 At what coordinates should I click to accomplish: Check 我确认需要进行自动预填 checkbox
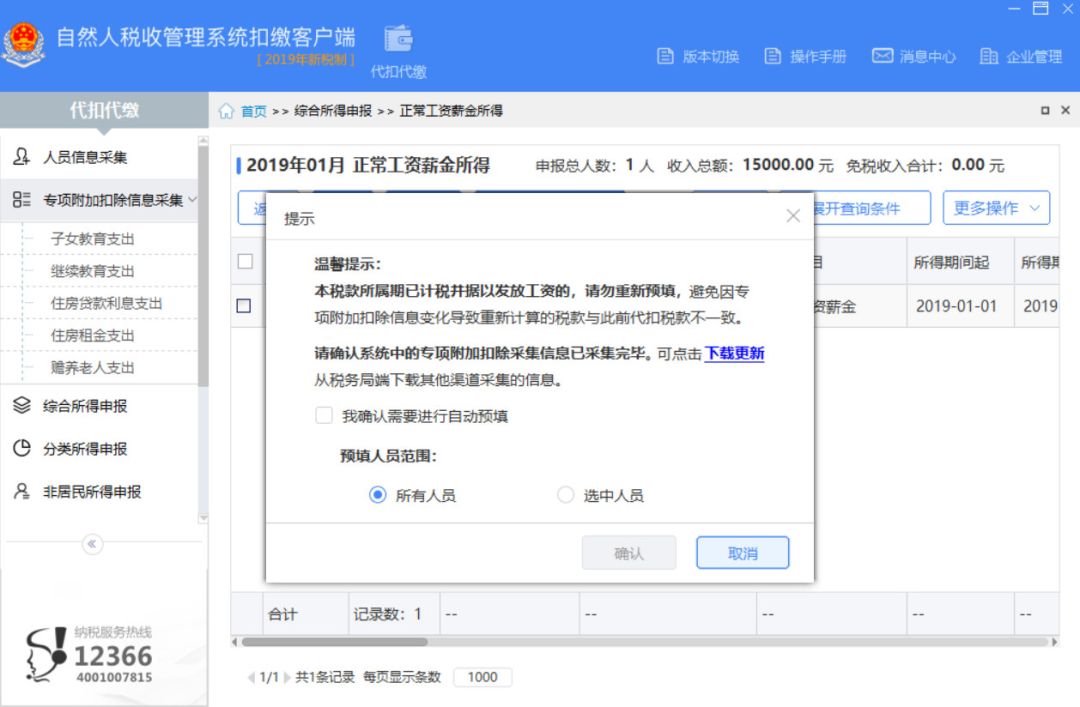click(x=324, y=416)
